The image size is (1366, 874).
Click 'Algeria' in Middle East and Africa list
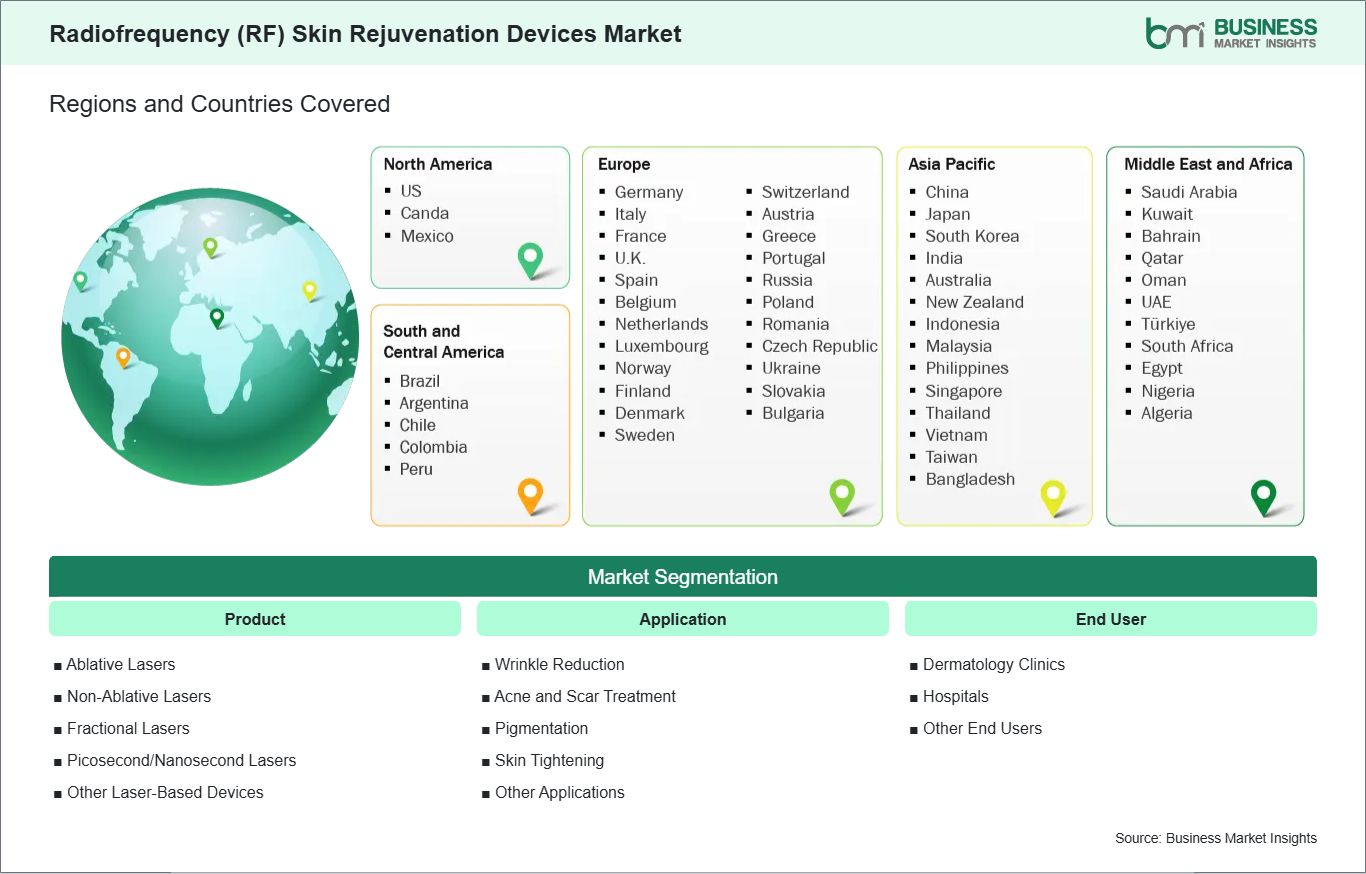[x=1167, y=413]
